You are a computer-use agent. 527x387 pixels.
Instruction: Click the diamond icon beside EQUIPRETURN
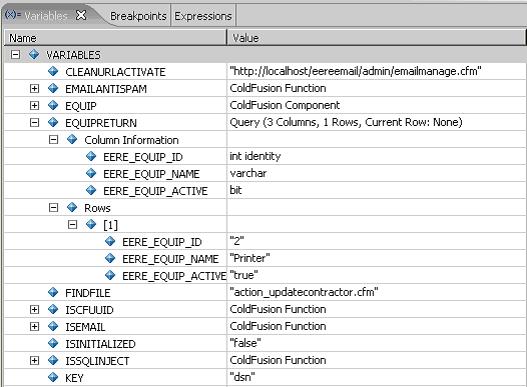(x=53, y=122)
